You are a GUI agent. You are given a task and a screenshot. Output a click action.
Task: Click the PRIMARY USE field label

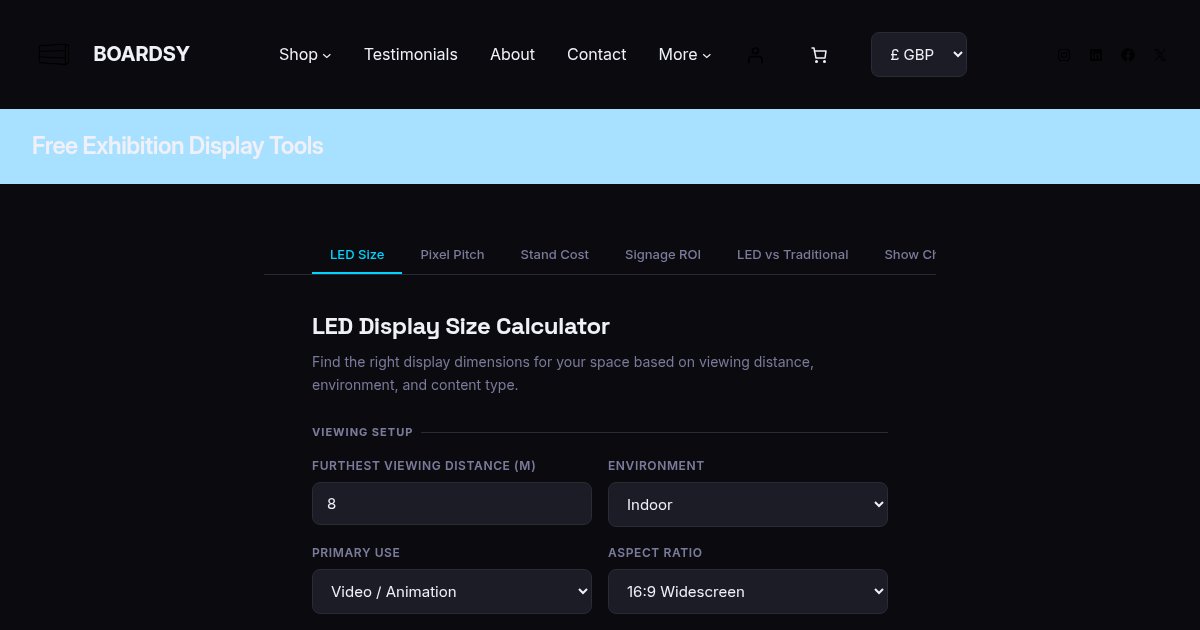pos(356,553)
